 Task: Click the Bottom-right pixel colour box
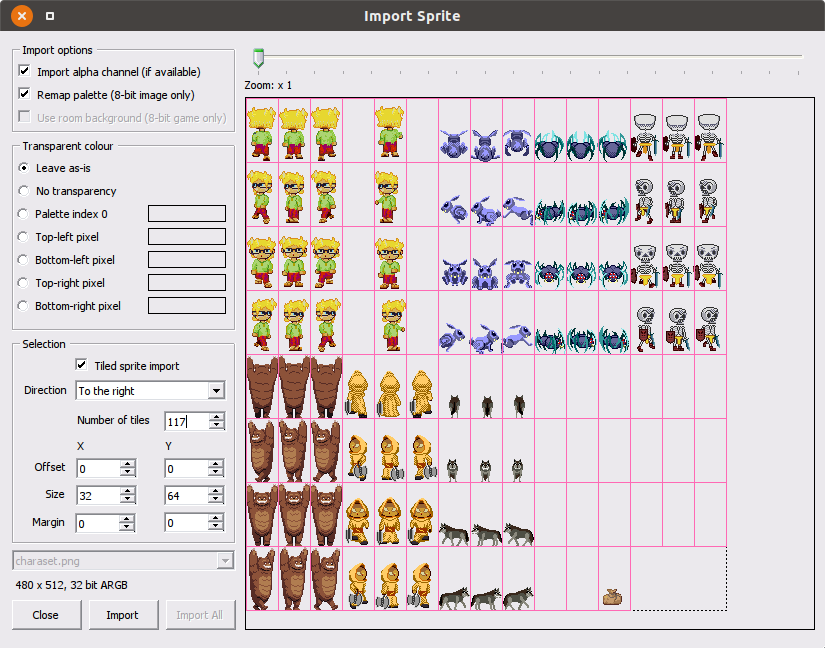(x=187, y=306)
